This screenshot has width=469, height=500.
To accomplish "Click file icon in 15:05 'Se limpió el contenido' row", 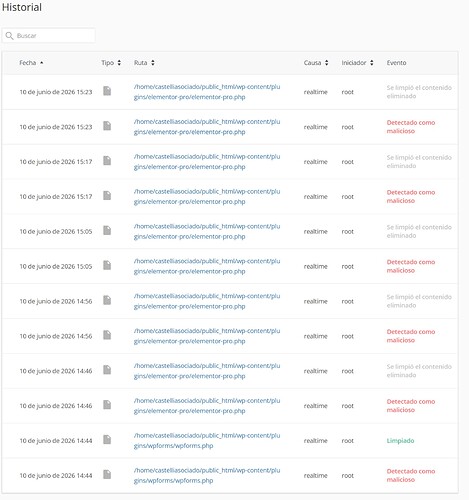I will [107, 230].
